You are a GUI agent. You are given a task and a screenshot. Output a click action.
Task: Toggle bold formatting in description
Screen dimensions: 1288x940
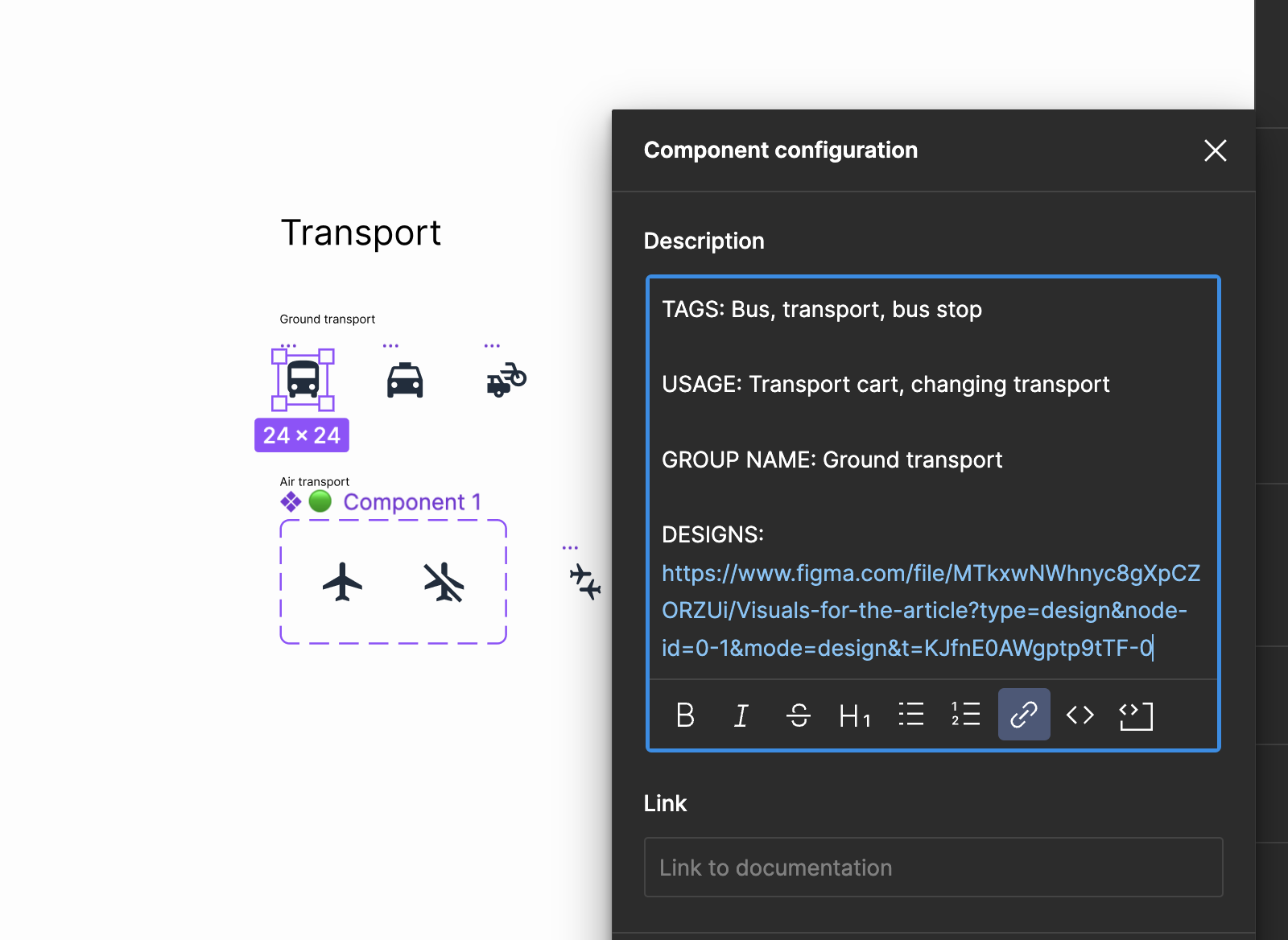685,715
